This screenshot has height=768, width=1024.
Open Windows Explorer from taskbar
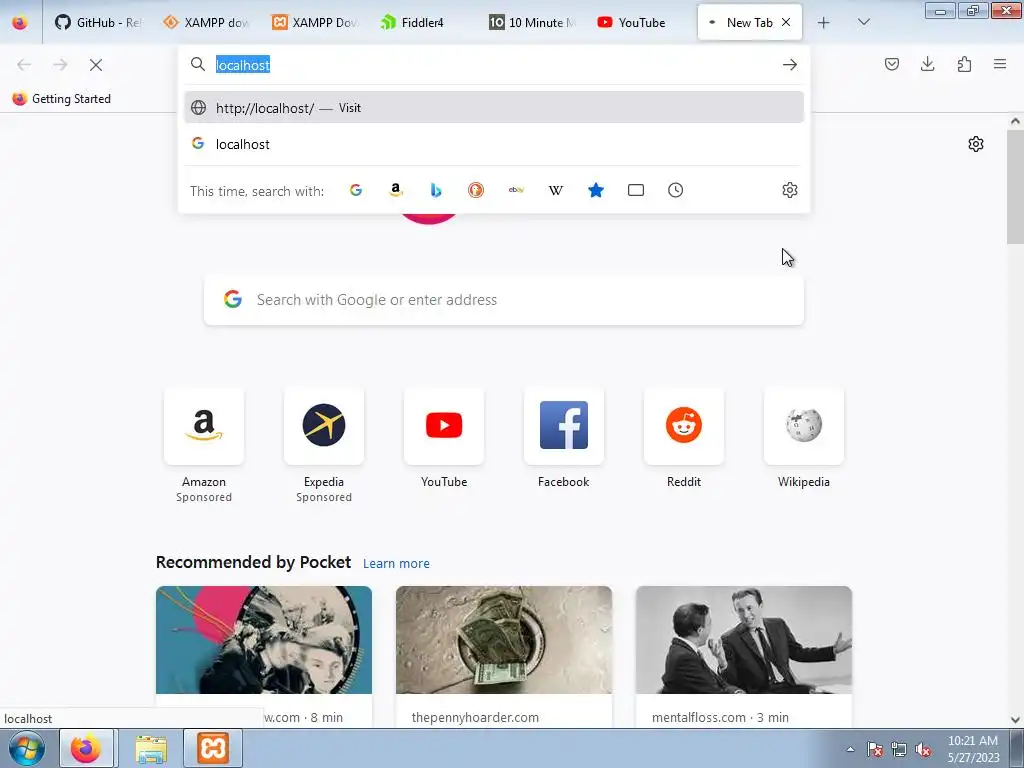[x=151, y=748]
